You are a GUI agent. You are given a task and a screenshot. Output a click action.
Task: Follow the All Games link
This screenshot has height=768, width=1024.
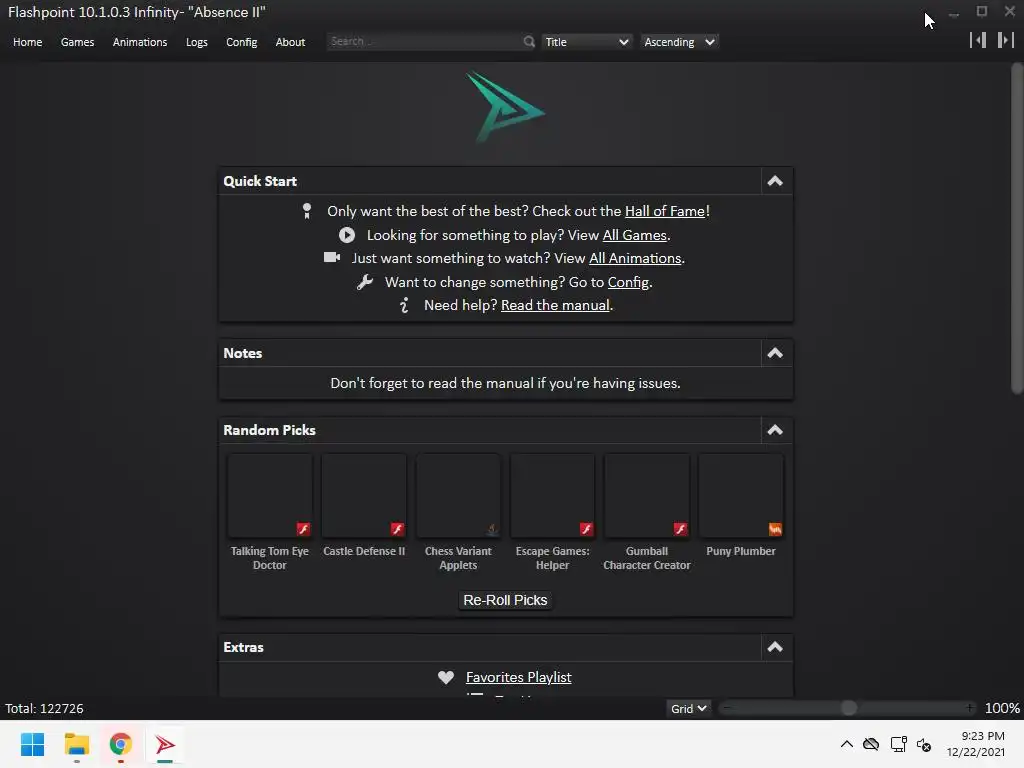click(x=634, y=235)
